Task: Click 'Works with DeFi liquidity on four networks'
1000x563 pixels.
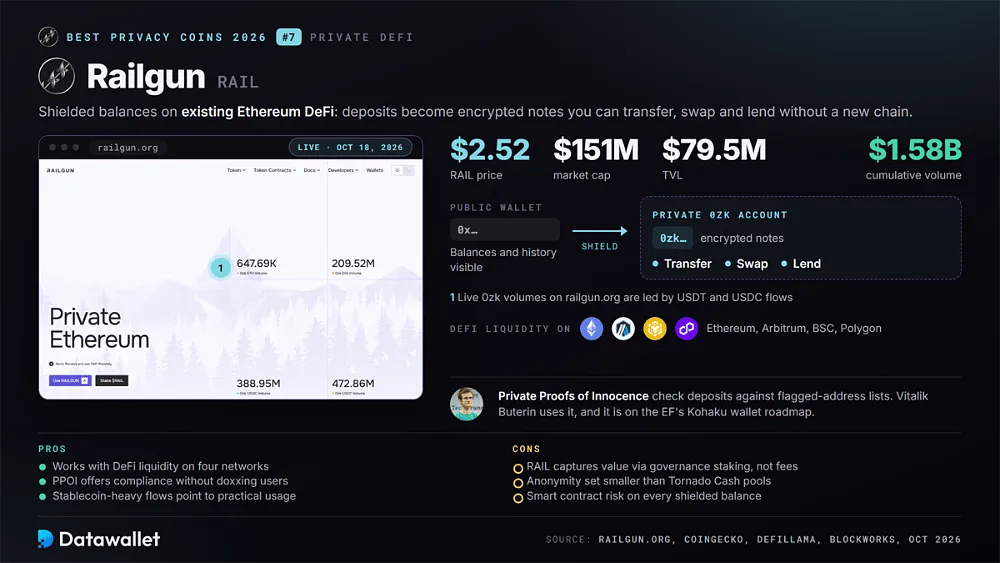Action: 161,466
